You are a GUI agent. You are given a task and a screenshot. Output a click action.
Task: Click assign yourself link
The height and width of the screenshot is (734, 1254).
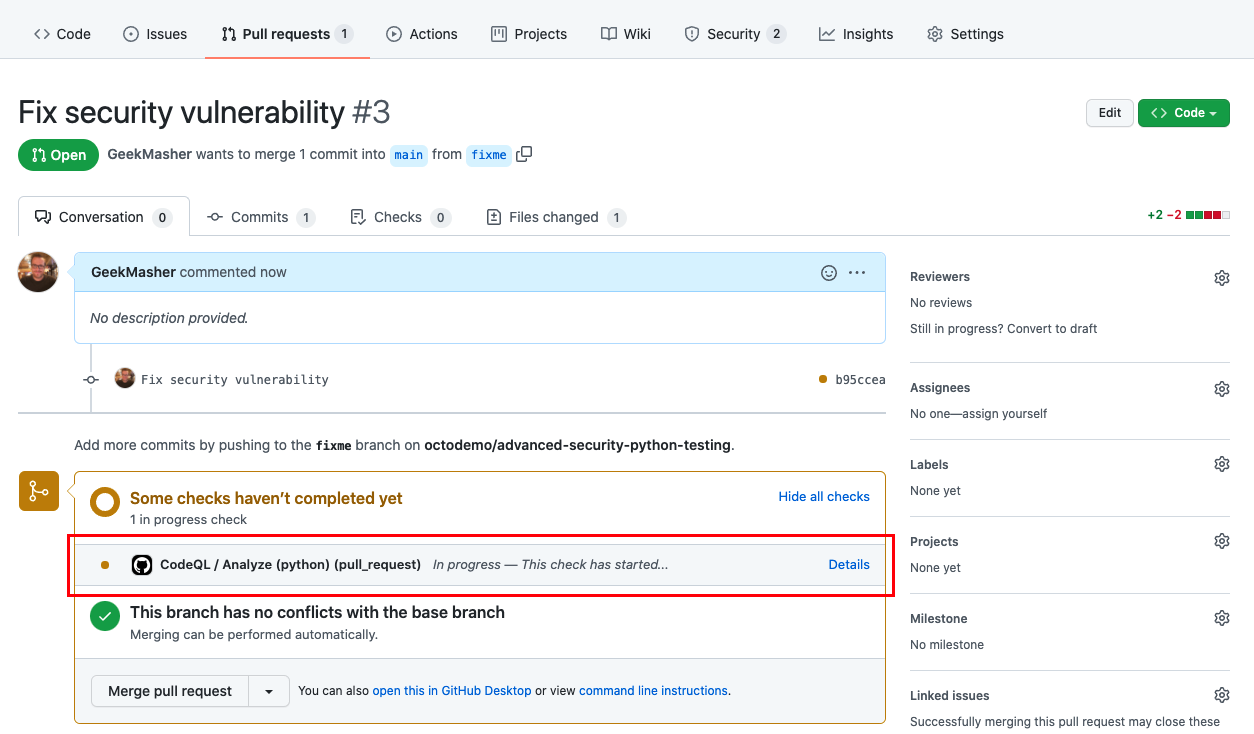tap(1005, 414)
